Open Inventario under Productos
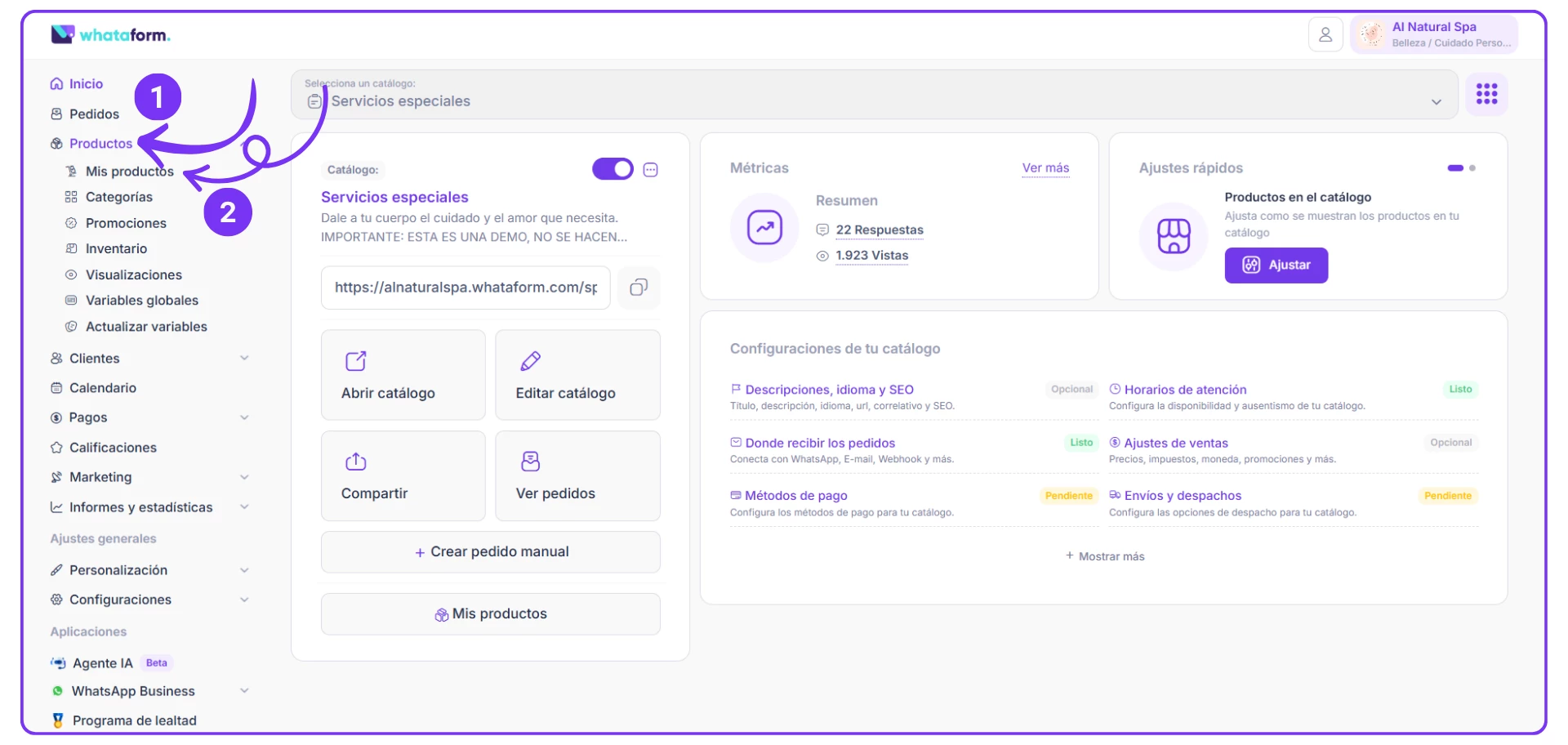Image resolution: width=1568 pixels, height=745 pixels. coord(116,249)
